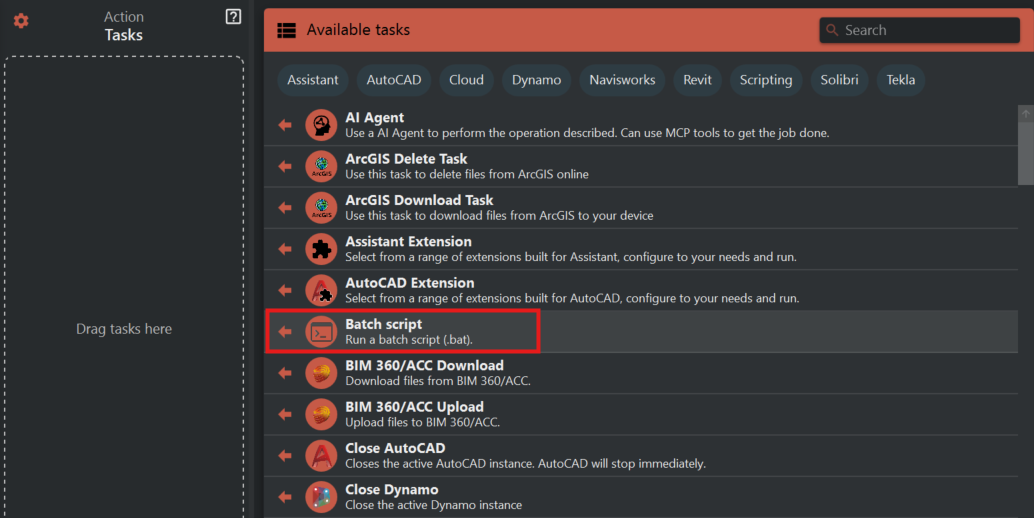Viewport: 1034px width, 518px height.
Task: Add Close Dynamo using its arrow
Action: [285, 498]
